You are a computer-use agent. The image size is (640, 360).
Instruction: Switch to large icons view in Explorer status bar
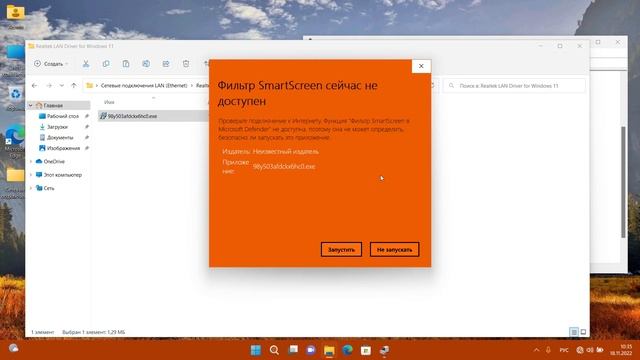583,332
